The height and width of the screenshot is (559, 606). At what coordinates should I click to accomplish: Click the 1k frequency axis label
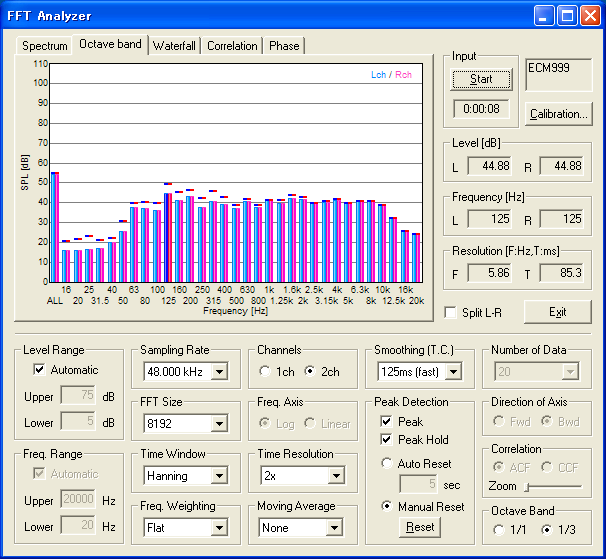coord(269,290)
